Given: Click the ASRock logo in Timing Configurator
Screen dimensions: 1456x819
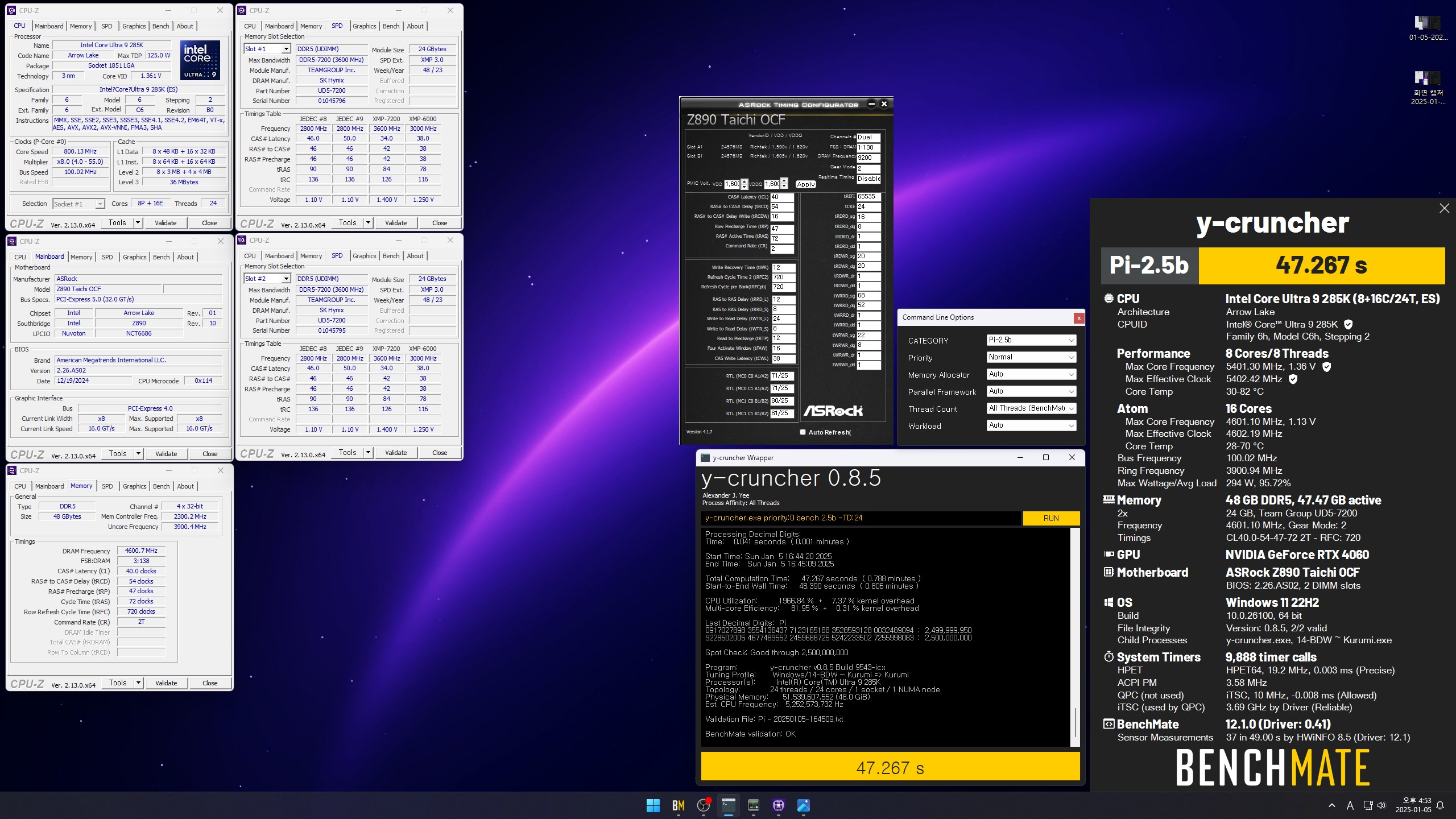Looking at the screenshot, I should pos(833,411).
